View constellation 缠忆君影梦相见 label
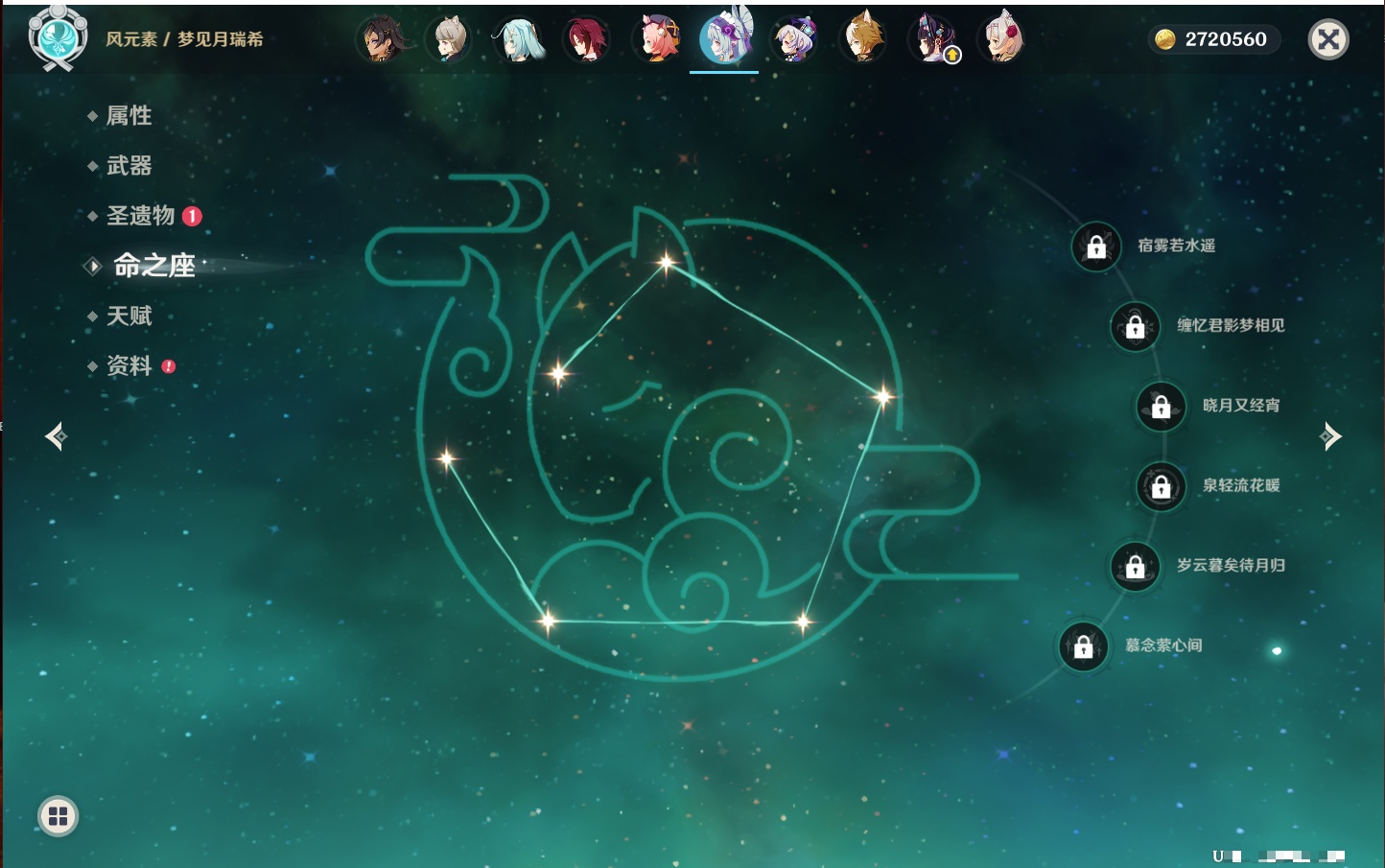1385x868 pixels. click(x=1232, y=325)
